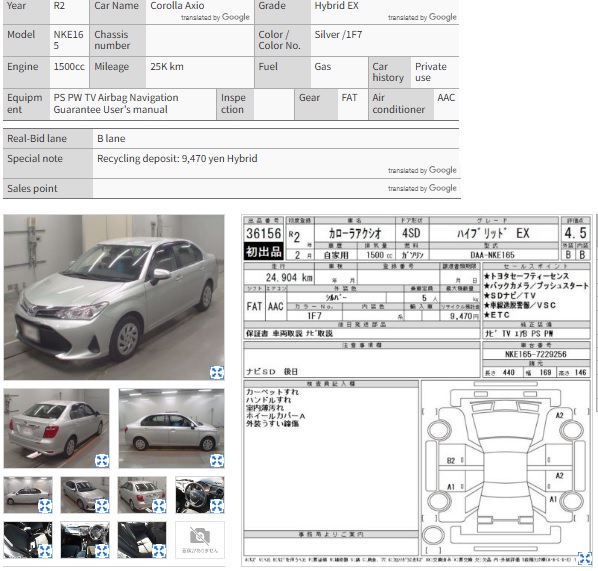This screenshot has height=571, width=598.
Task: Select the 'R2' year value
Action: (x=59, y=6)
